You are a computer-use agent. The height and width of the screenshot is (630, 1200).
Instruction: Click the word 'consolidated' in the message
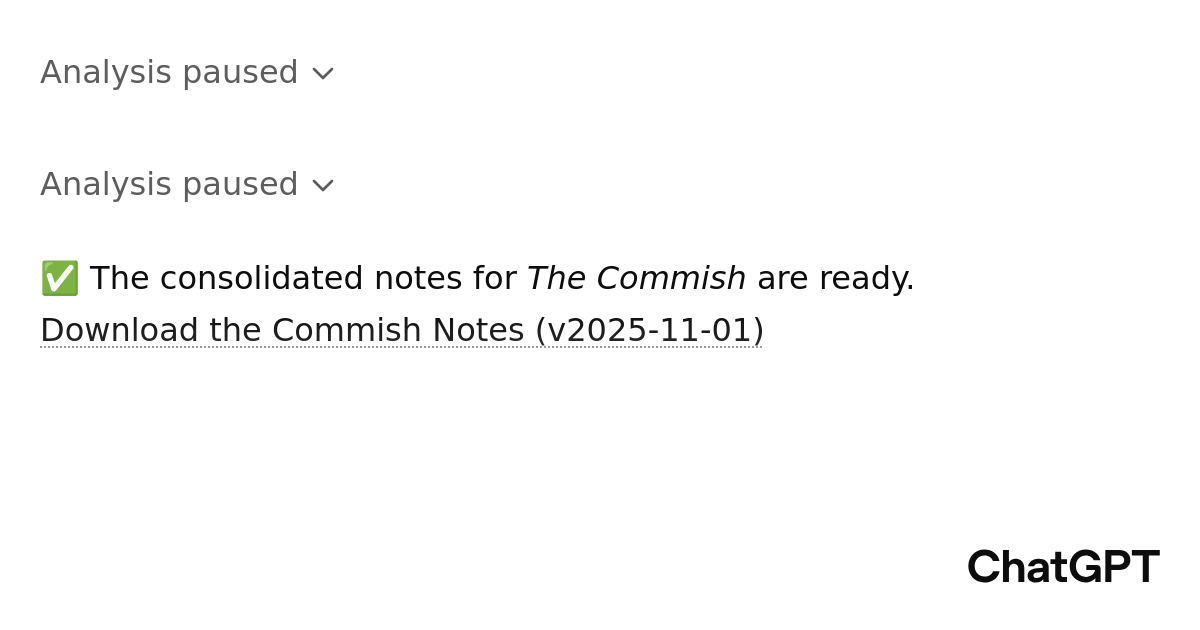261,279
